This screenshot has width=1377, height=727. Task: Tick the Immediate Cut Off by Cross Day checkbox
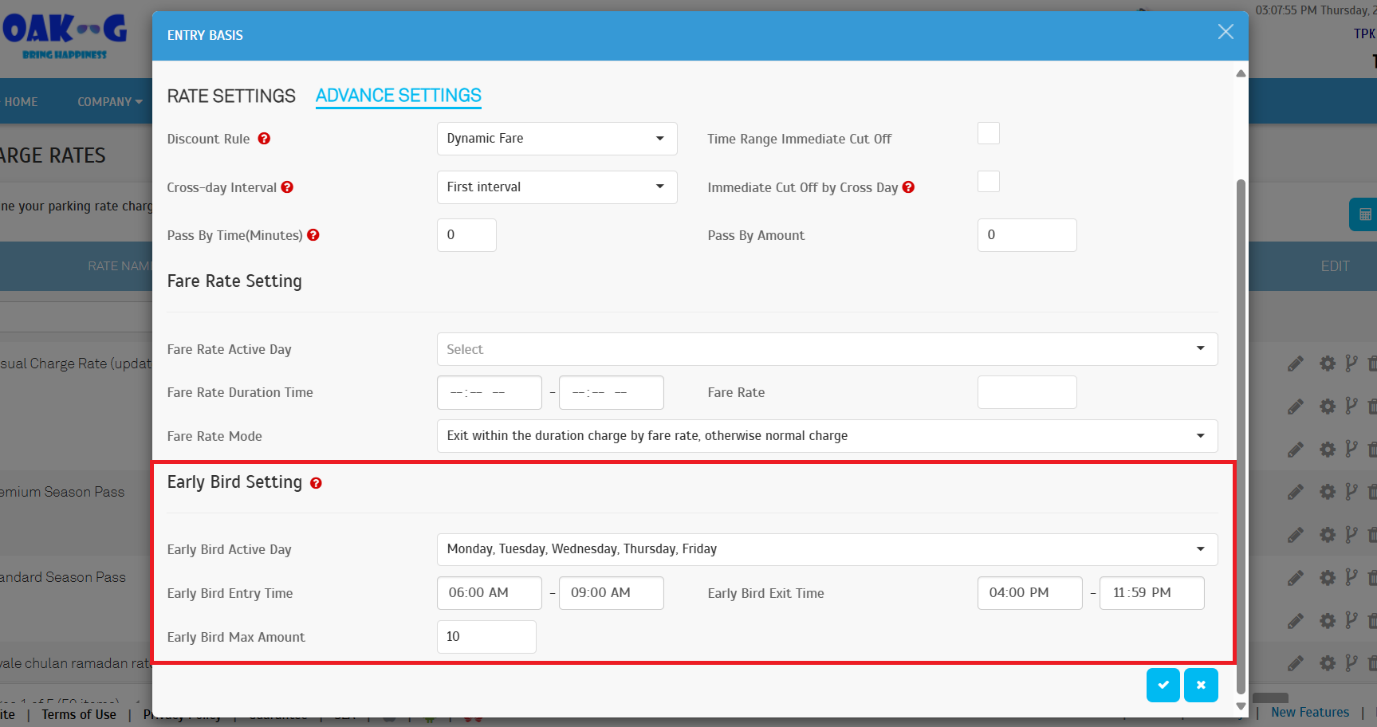coord(988,182)
